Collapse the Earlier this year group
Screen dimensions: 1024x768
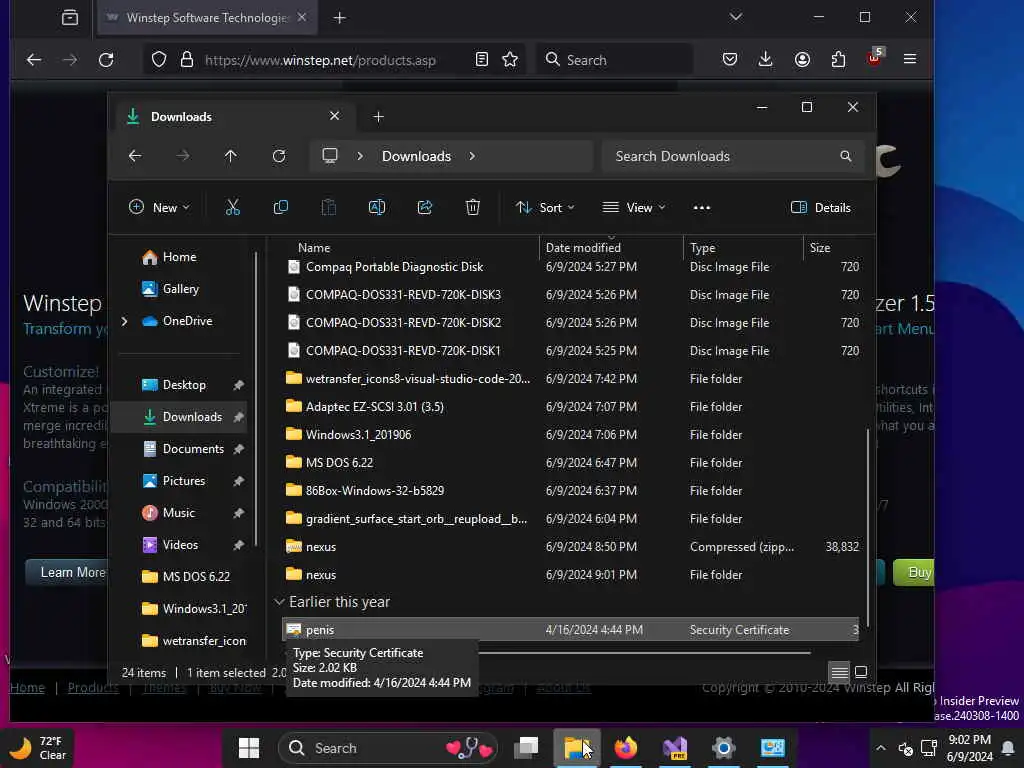coord(280,601)
